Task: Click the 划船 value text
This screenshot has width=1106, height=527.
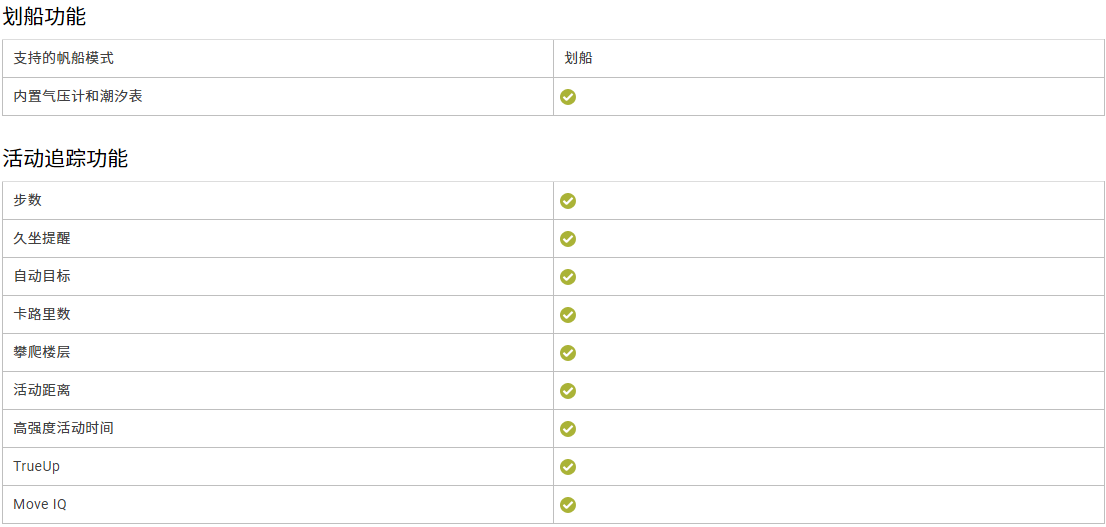Action: click(x=578, y=59)
